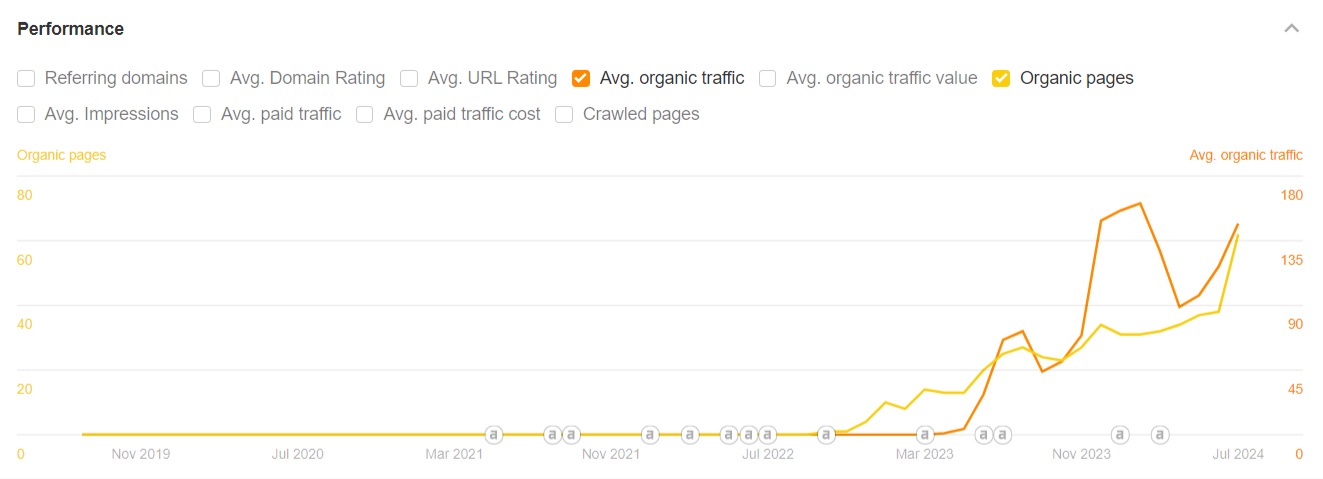Screen dimensions: 1323x479
Task: Disable the Organic pages checkbox
Action: 1001,78
